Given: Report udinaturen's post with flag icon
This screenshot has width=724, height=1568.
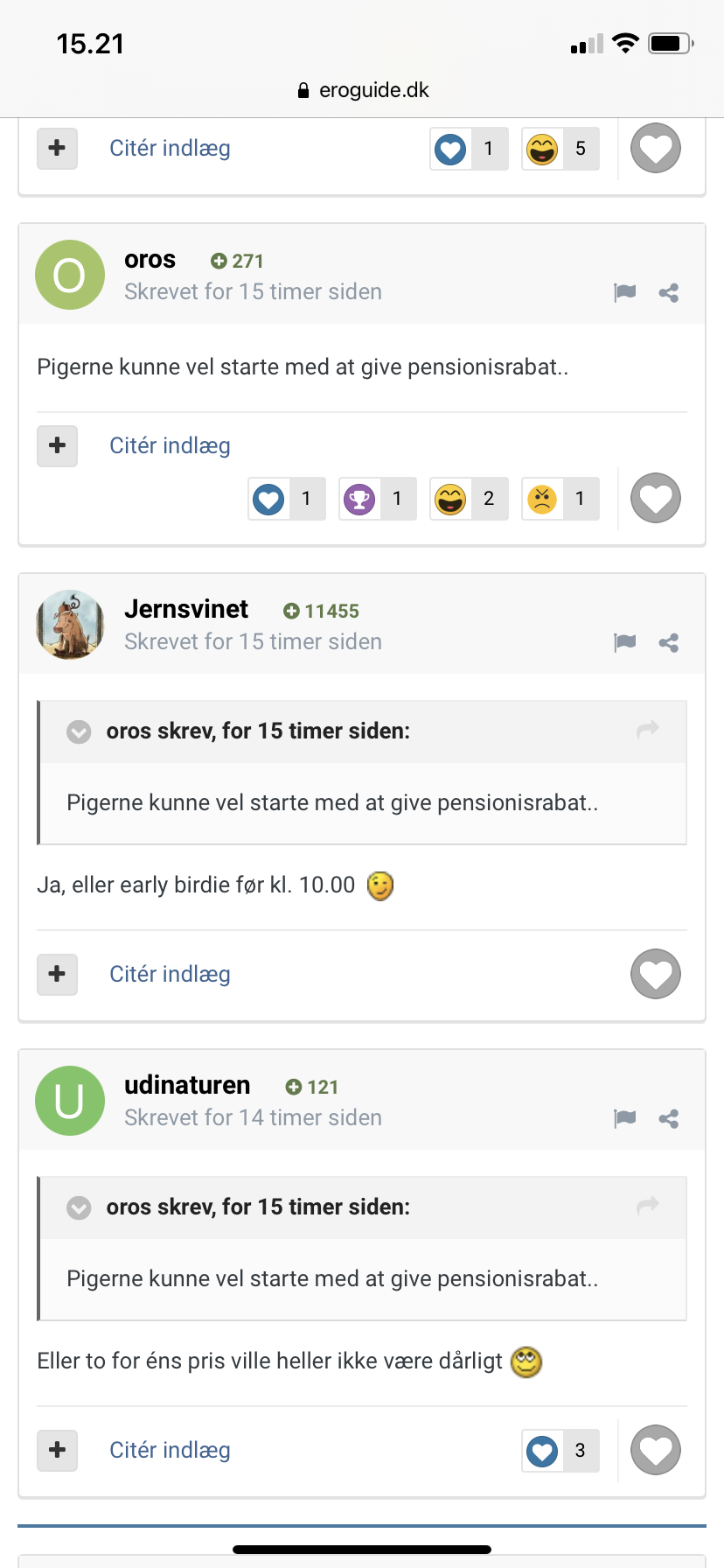Looking at the screenshot, I should coord(624,1118).
